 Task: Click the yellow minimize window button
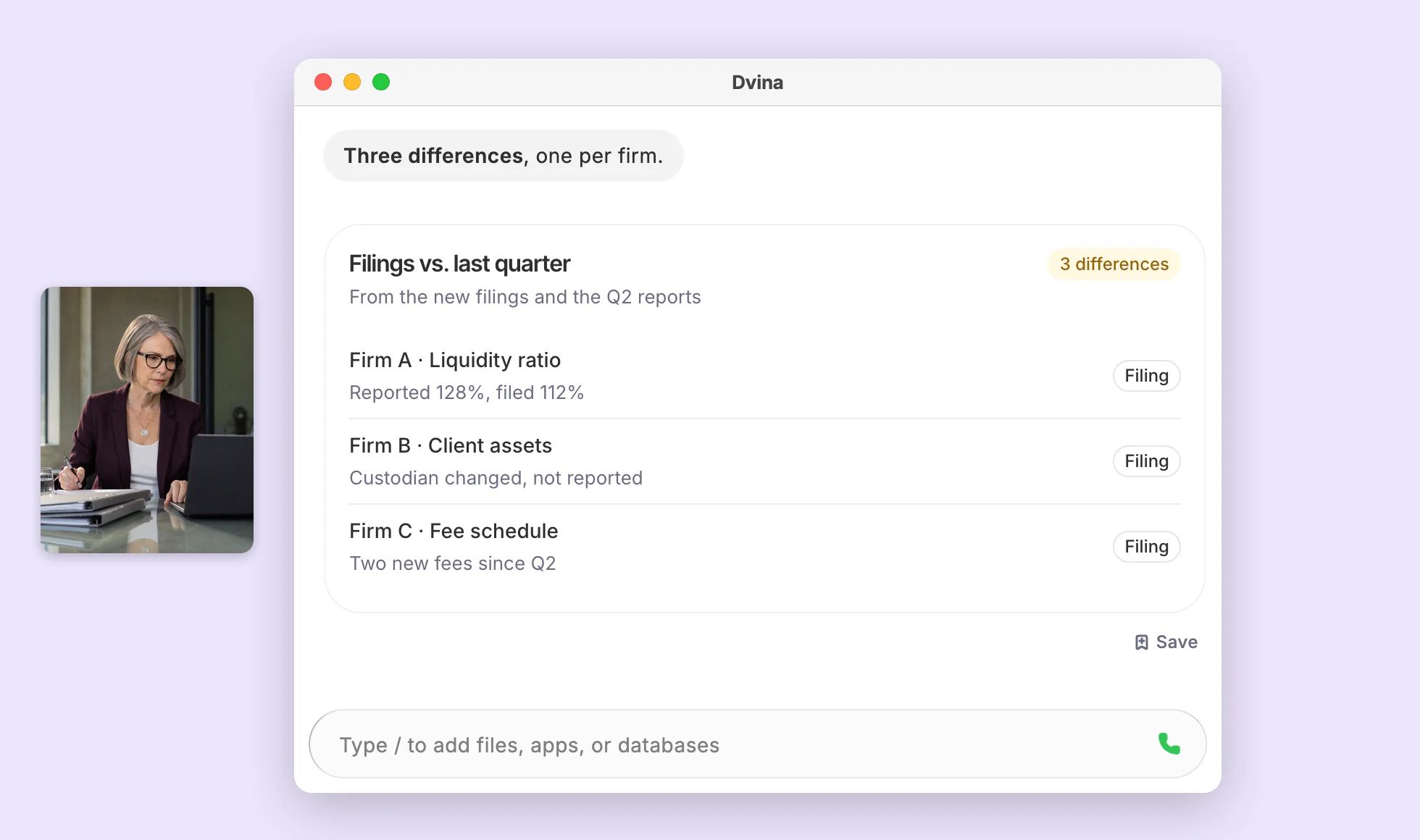pyautogui.click(x=352, y=82)
